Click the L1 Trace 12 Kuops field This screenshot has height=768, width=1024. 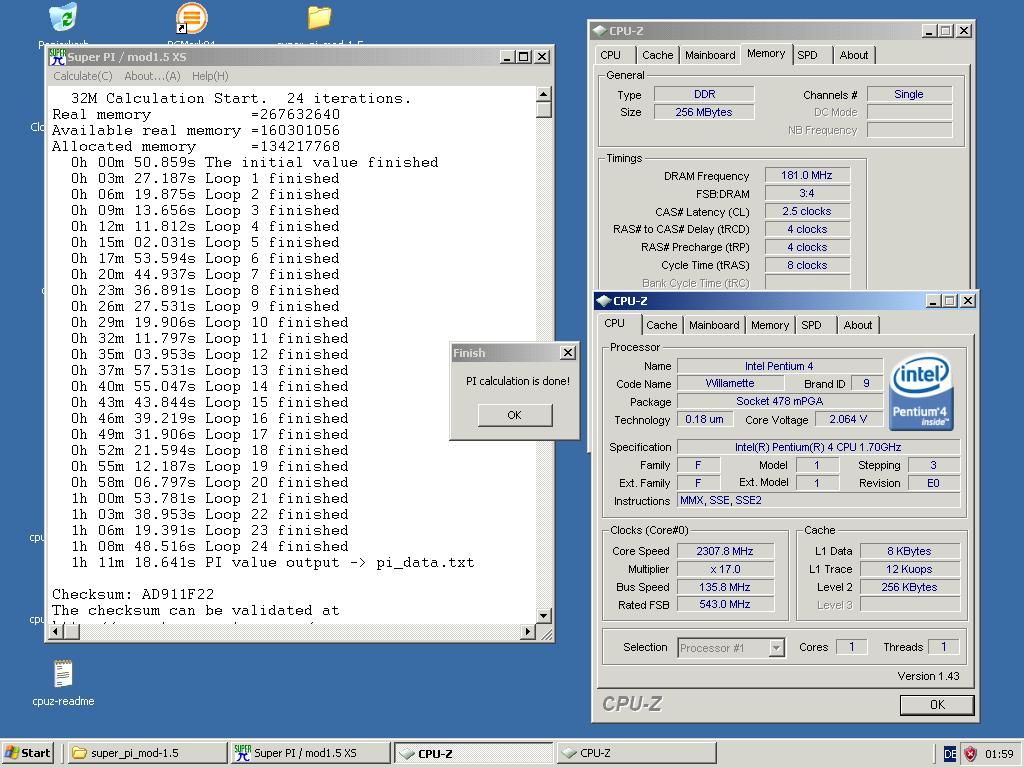click(x=910, y=569)
